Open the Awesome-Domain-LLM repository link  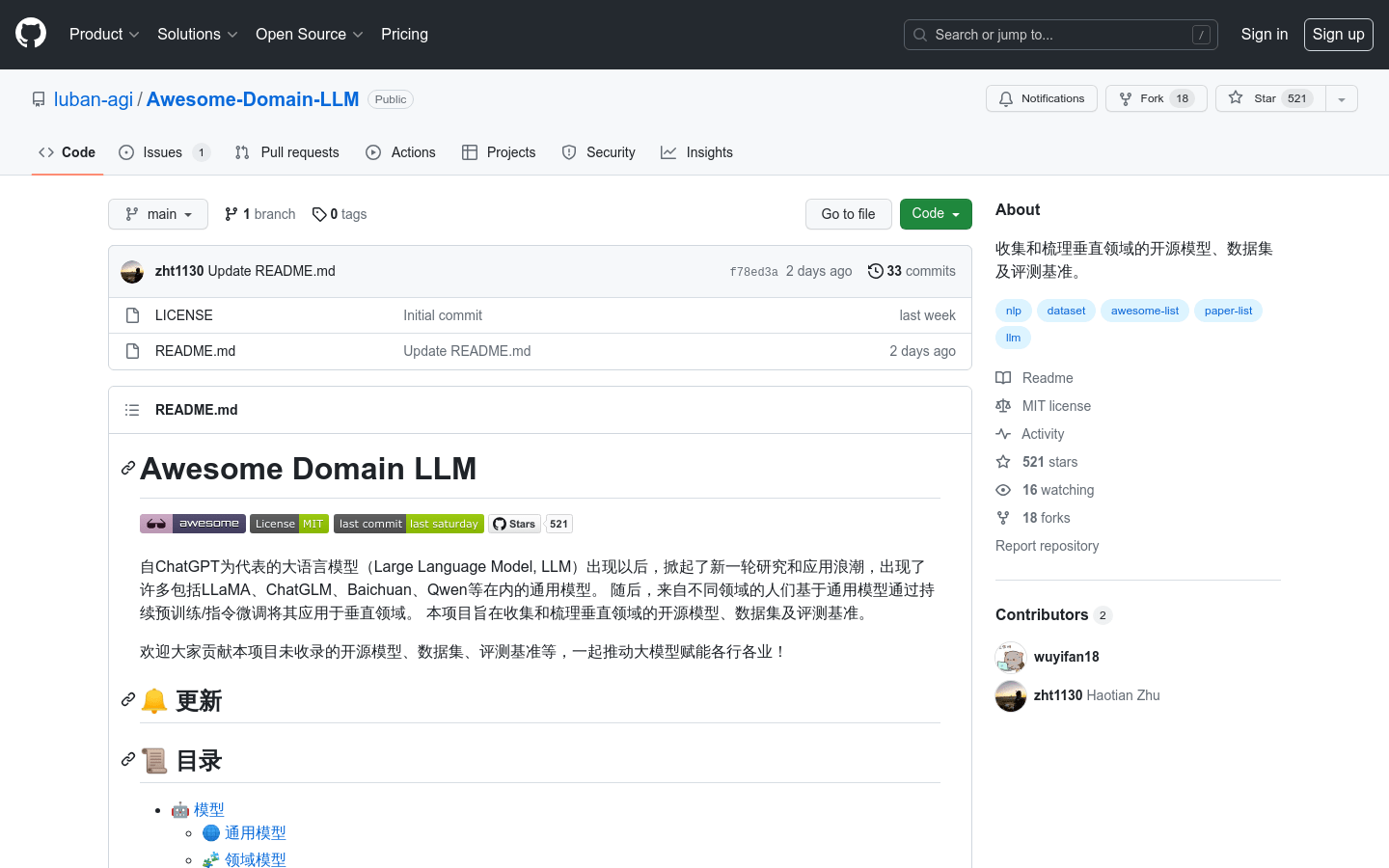pos(253,99)
